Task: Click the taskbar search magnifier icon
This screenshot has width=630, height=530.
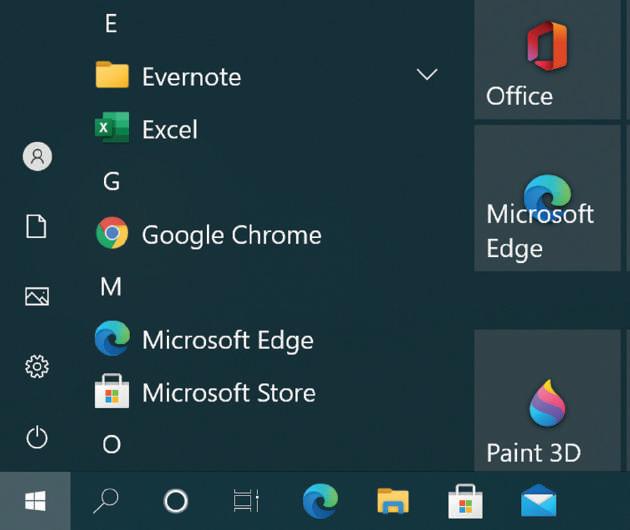Action: point(106,501)
